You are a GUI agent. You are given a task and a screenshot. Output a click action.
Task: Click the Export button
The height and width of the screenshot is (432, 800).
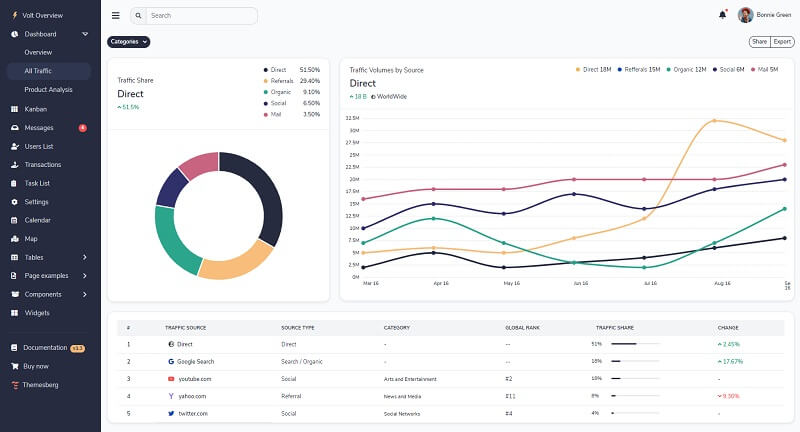tap(782, 42)
